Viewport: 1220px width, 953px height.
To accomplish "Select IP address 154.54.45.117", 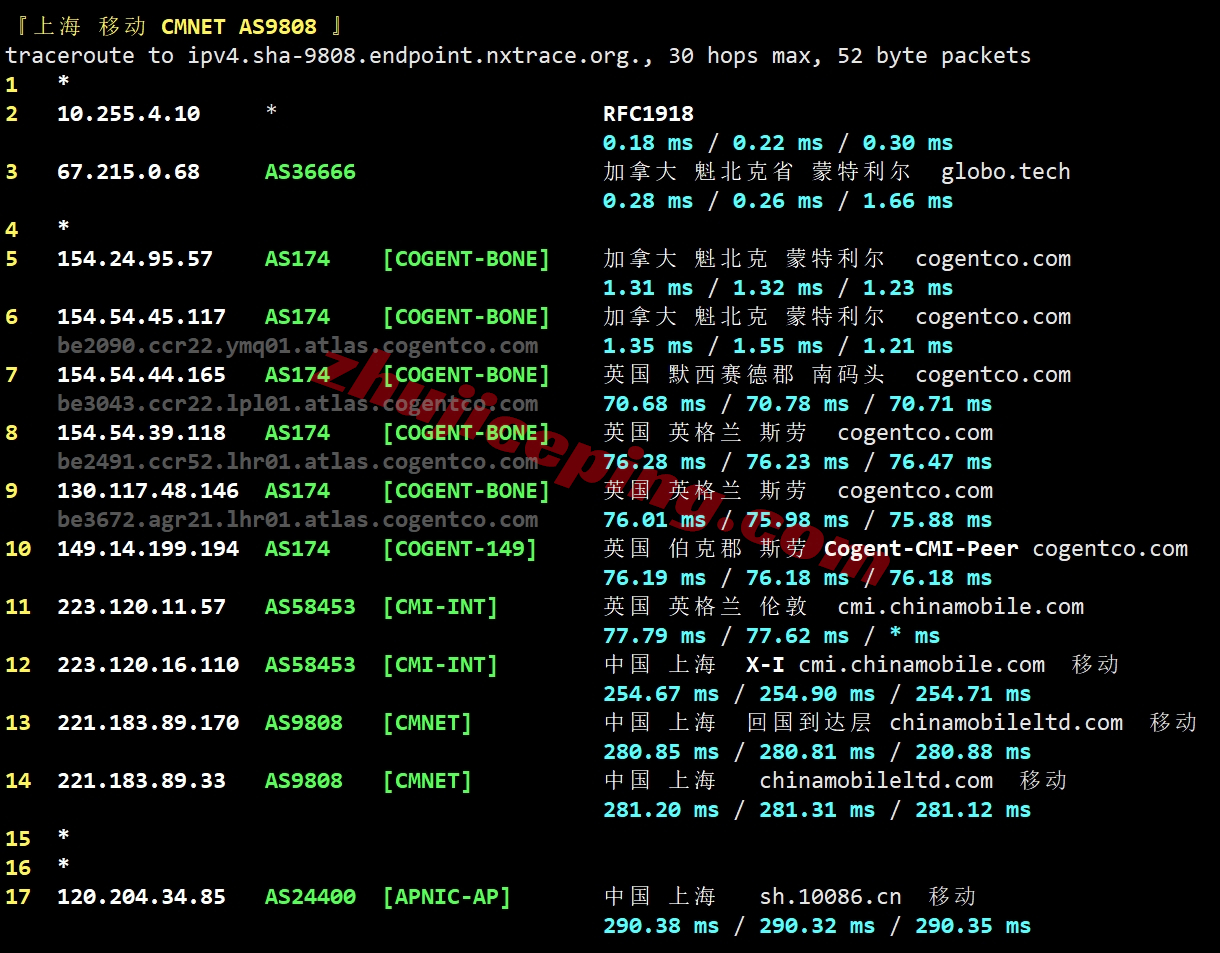I will [x=141, y=317].
